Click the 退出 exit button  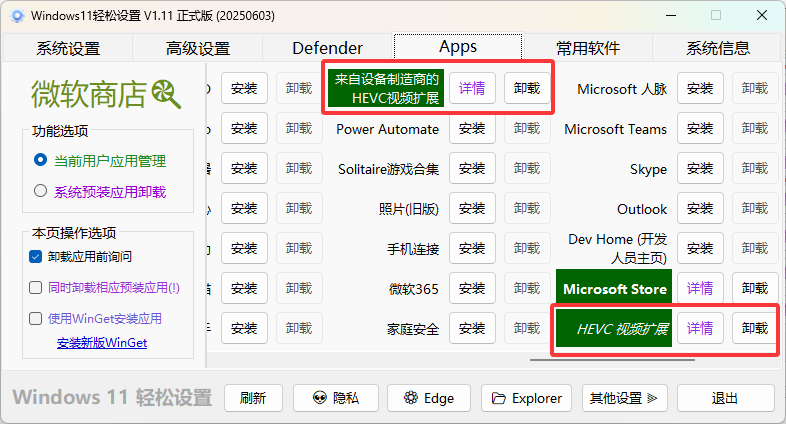pyautogui.click(x=725, y=398)
